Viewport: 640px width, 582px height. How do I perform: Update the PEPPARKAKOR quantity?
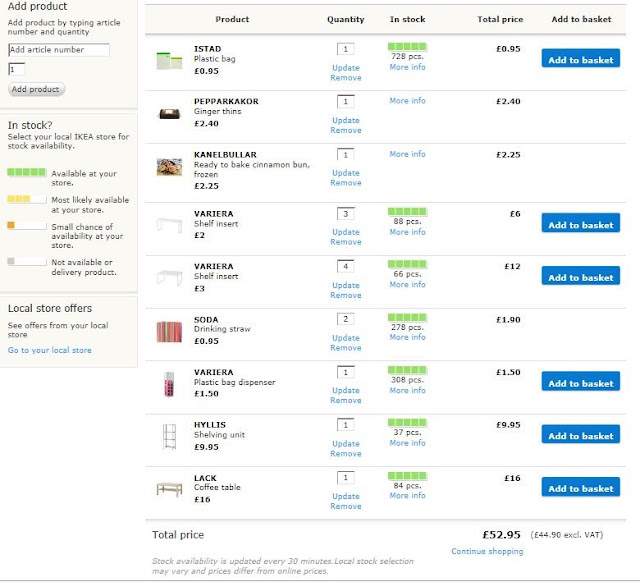(x=346, y=120)
